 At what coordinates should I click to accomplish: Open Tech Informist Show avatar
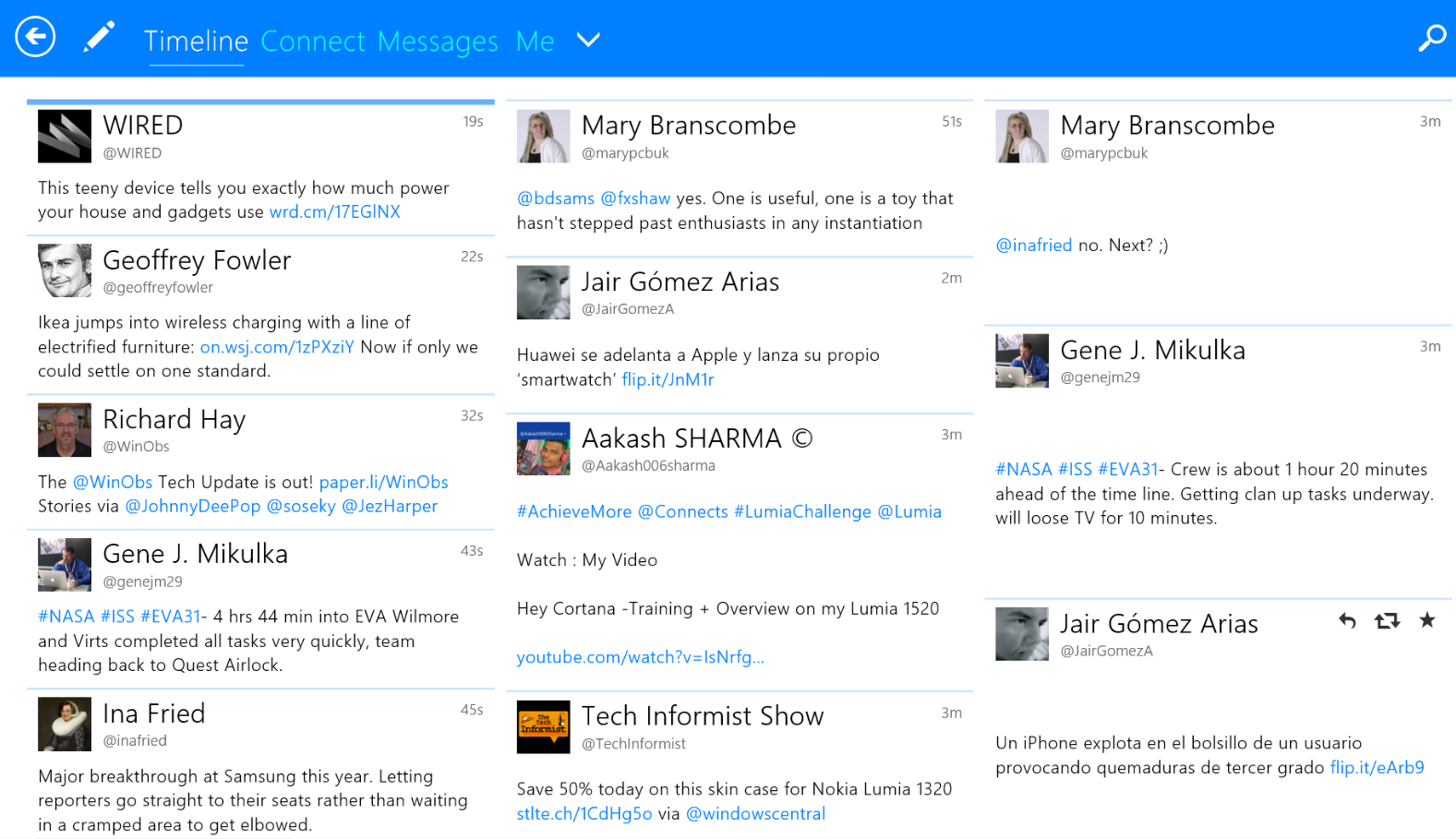point(543,727)
